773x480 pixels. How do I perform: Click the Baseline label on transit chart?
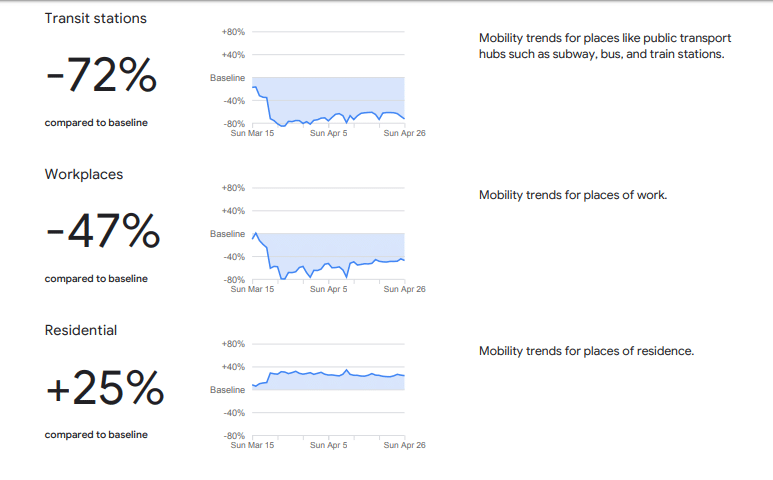pos(227,78)
